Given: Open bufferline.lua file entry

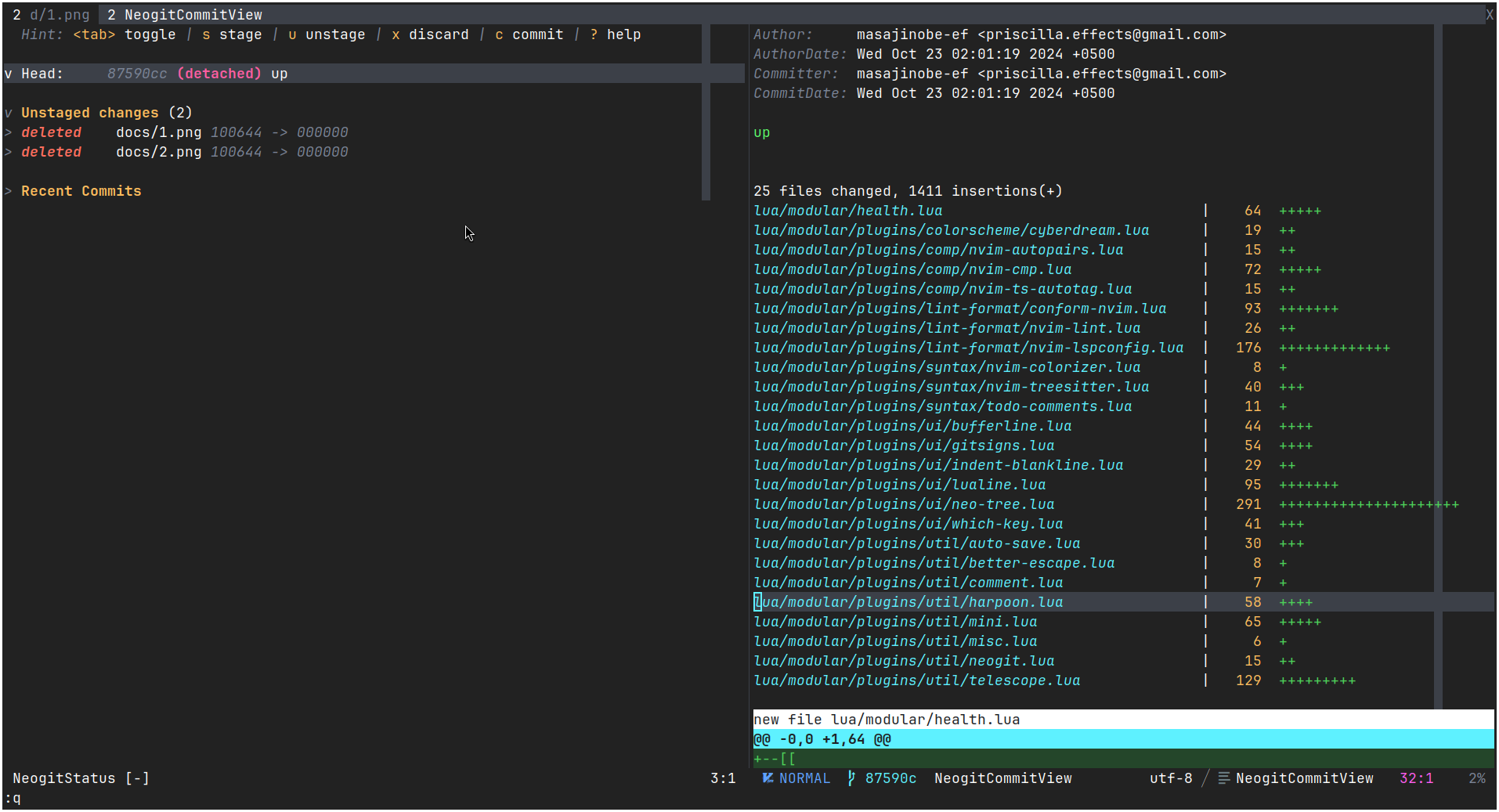Looking at the screenshot, I should [x=912, y=426].
